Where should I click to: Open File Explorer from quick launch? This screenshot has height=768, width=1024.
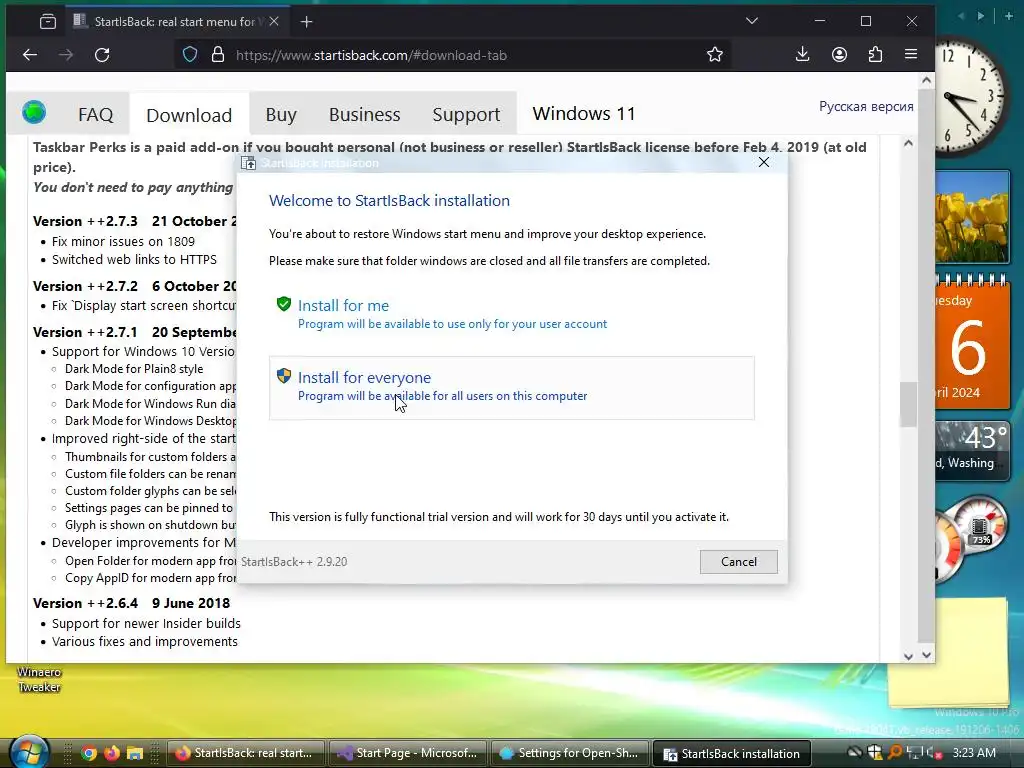135,753
